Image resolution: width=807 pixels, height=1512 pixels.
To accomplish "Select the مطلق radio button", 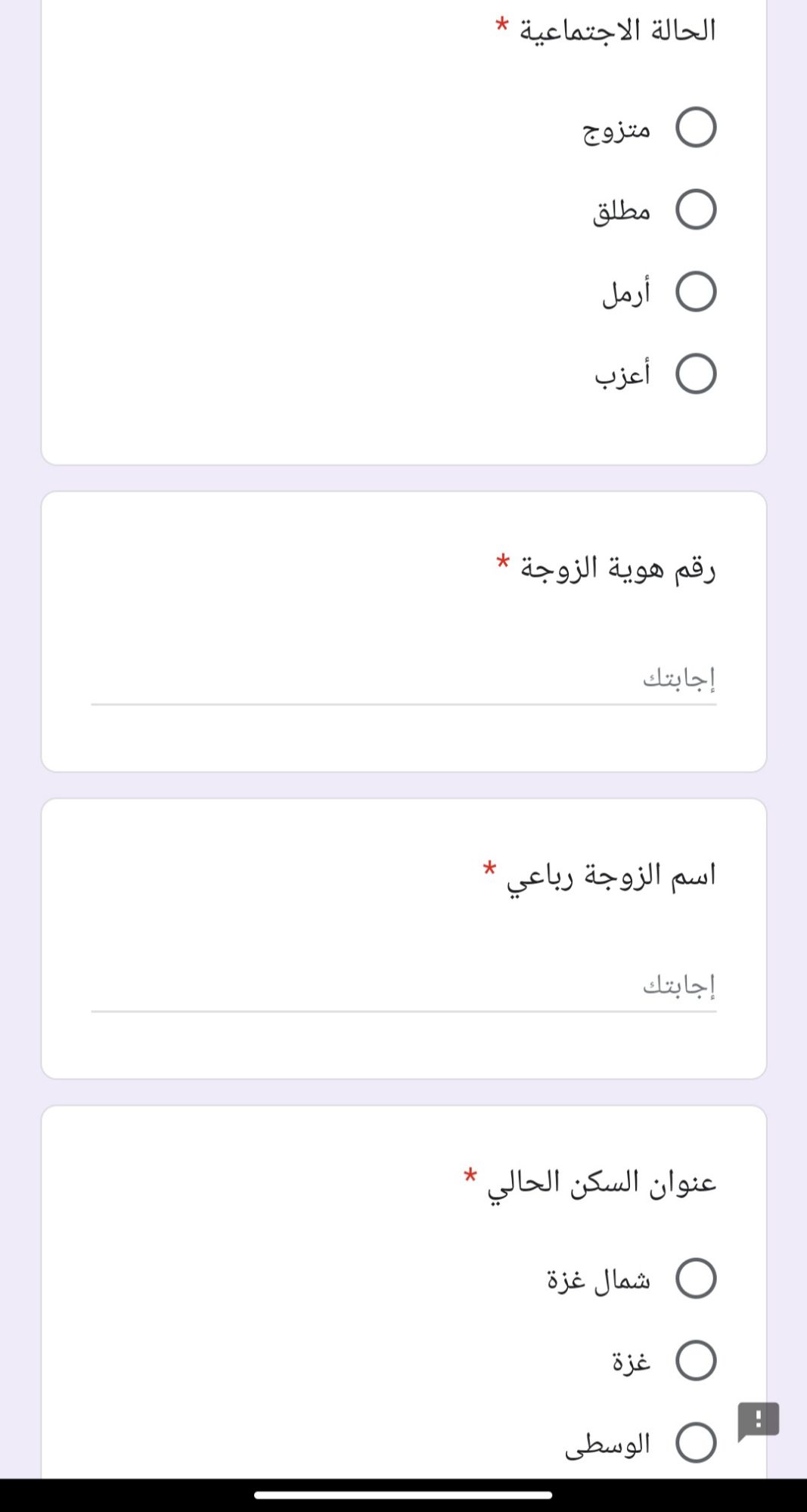I will [x=696, y=209].
